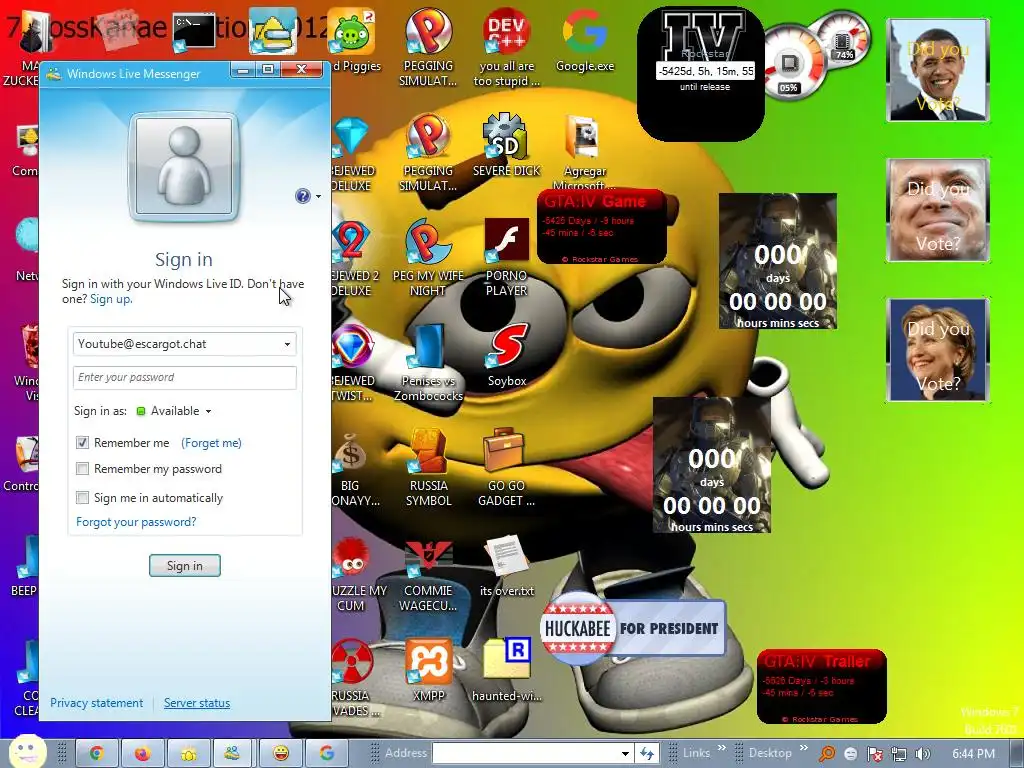Open the Forgot your password link
This screenshot has height=768, width=1024.
tap(136, 522)
